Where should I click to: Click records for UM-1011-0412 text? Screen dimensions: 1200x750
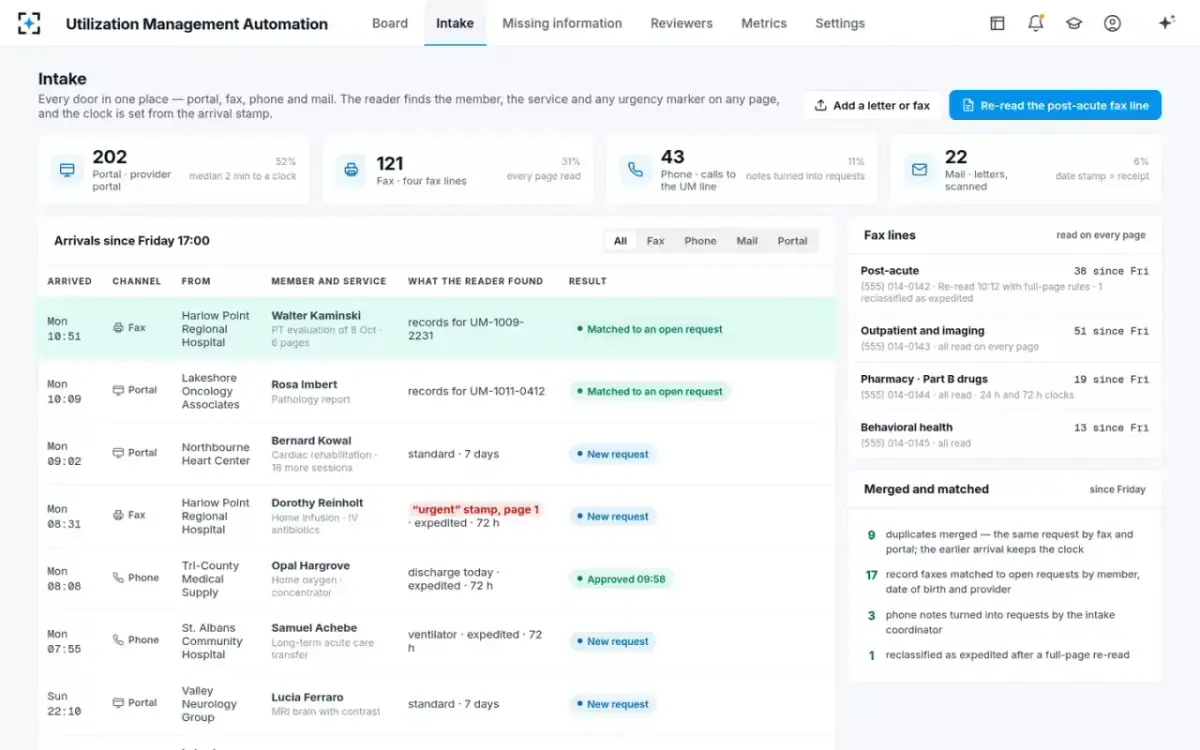(476, 391)
